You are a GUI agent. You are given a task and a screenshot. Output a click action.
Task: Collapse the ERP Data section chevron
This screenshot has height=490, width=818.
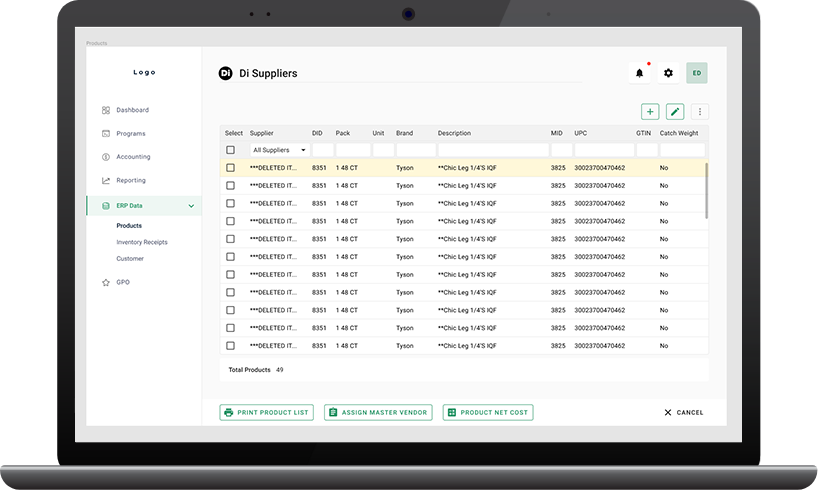tap(191, 206)
